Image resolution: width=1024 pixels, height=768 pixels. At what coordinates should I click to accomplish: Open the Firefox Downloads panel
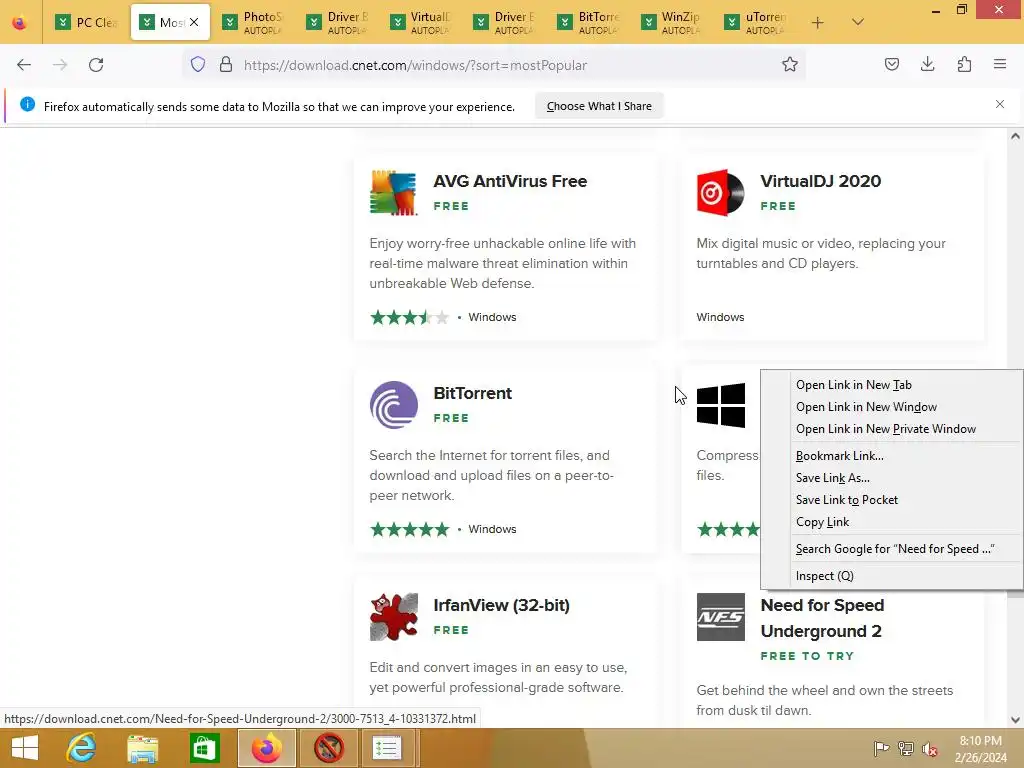point(927,65)
